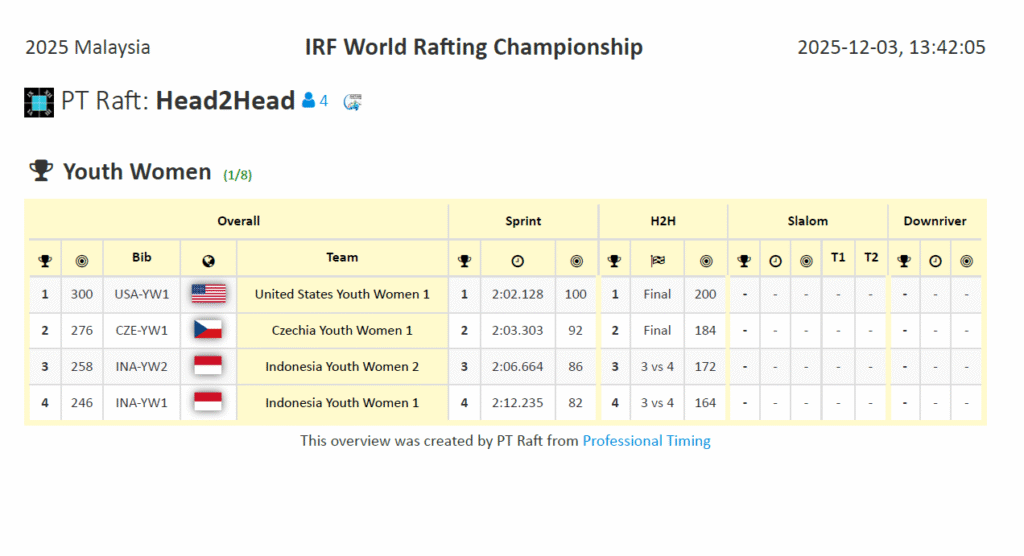Click the H2H checkered flag column icon
Viewport: 1024px width, 556px height.
(x=657, y=261)
